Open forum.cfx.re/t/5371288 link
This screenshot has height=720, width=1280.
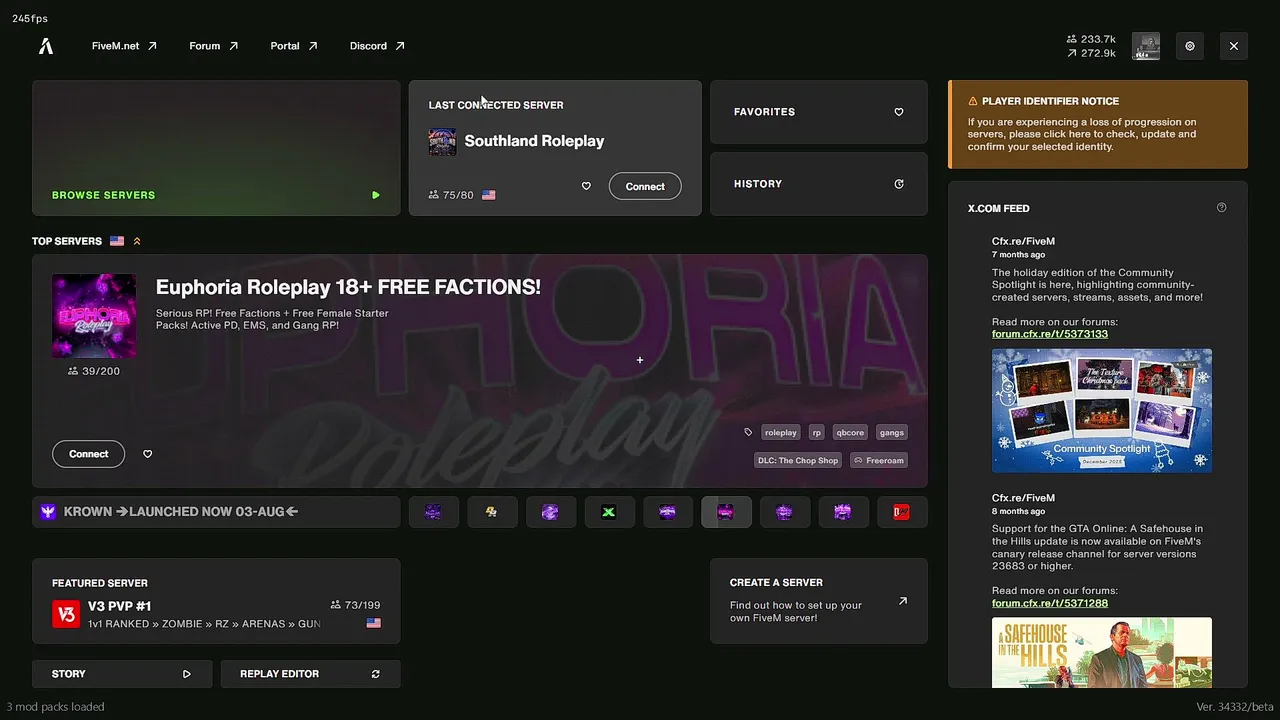point(1050,603)
